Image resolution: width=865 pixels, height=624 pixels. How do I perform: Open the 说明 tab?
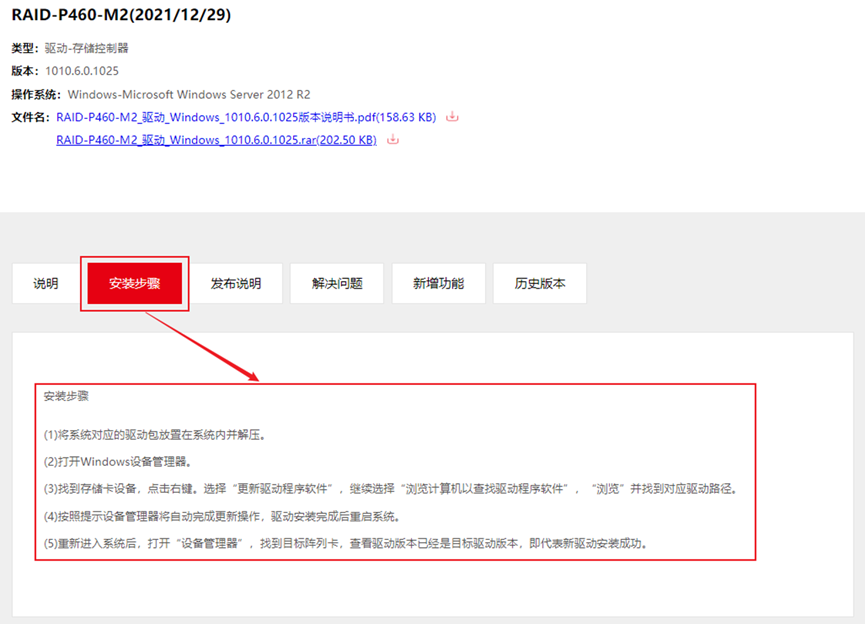46,284
